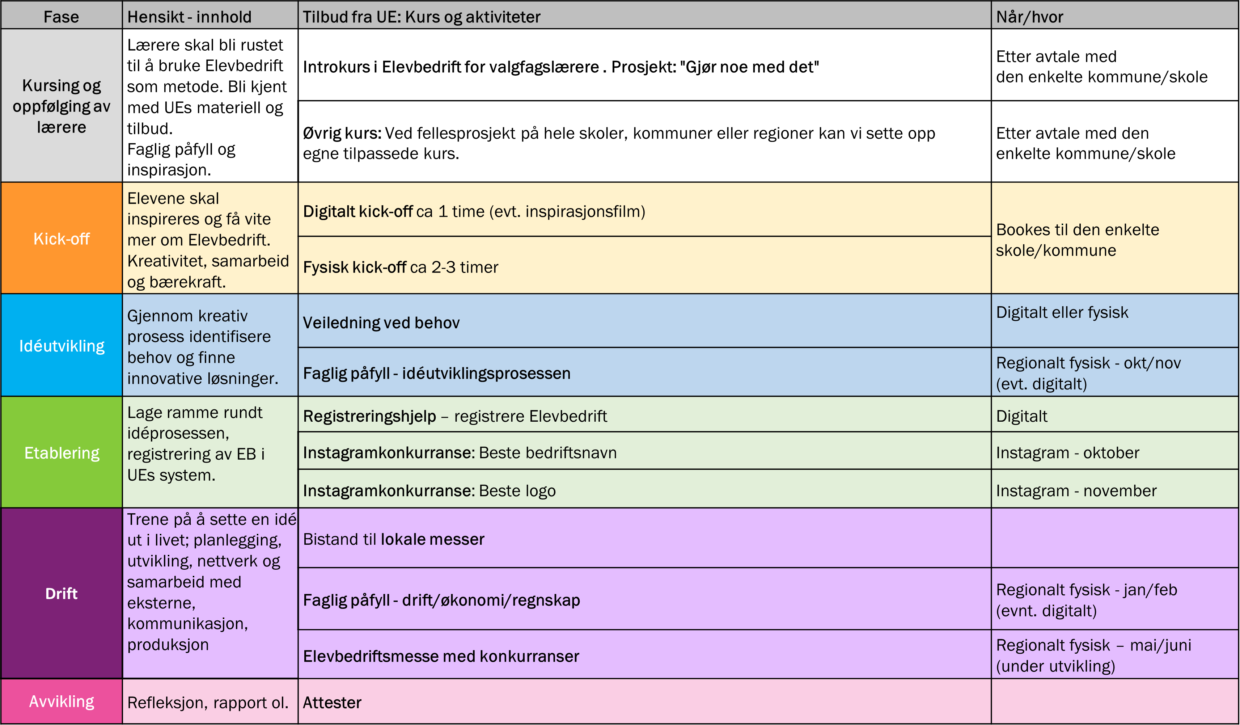Select the purple Drift phase cell
1240x725 pixels.
point(61,593)
